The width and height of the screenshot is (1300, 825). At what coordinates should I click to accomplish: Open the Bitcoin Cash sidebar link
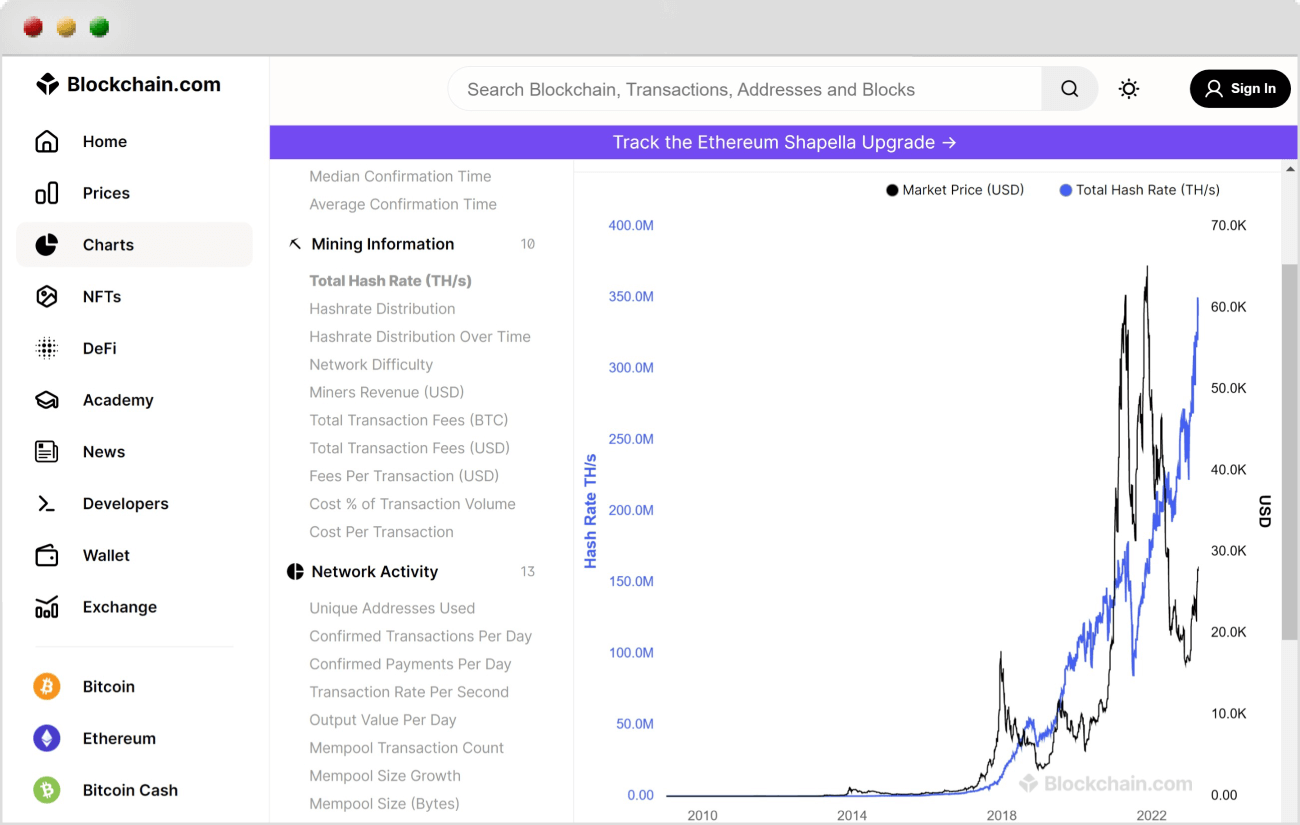(x=130, y=790)
